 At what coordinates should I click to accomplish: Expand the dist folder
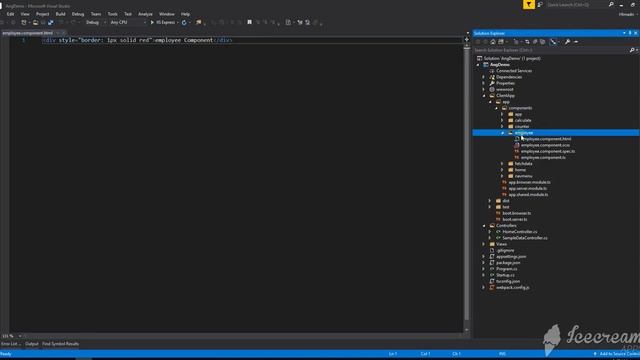(x=490, y=201)
